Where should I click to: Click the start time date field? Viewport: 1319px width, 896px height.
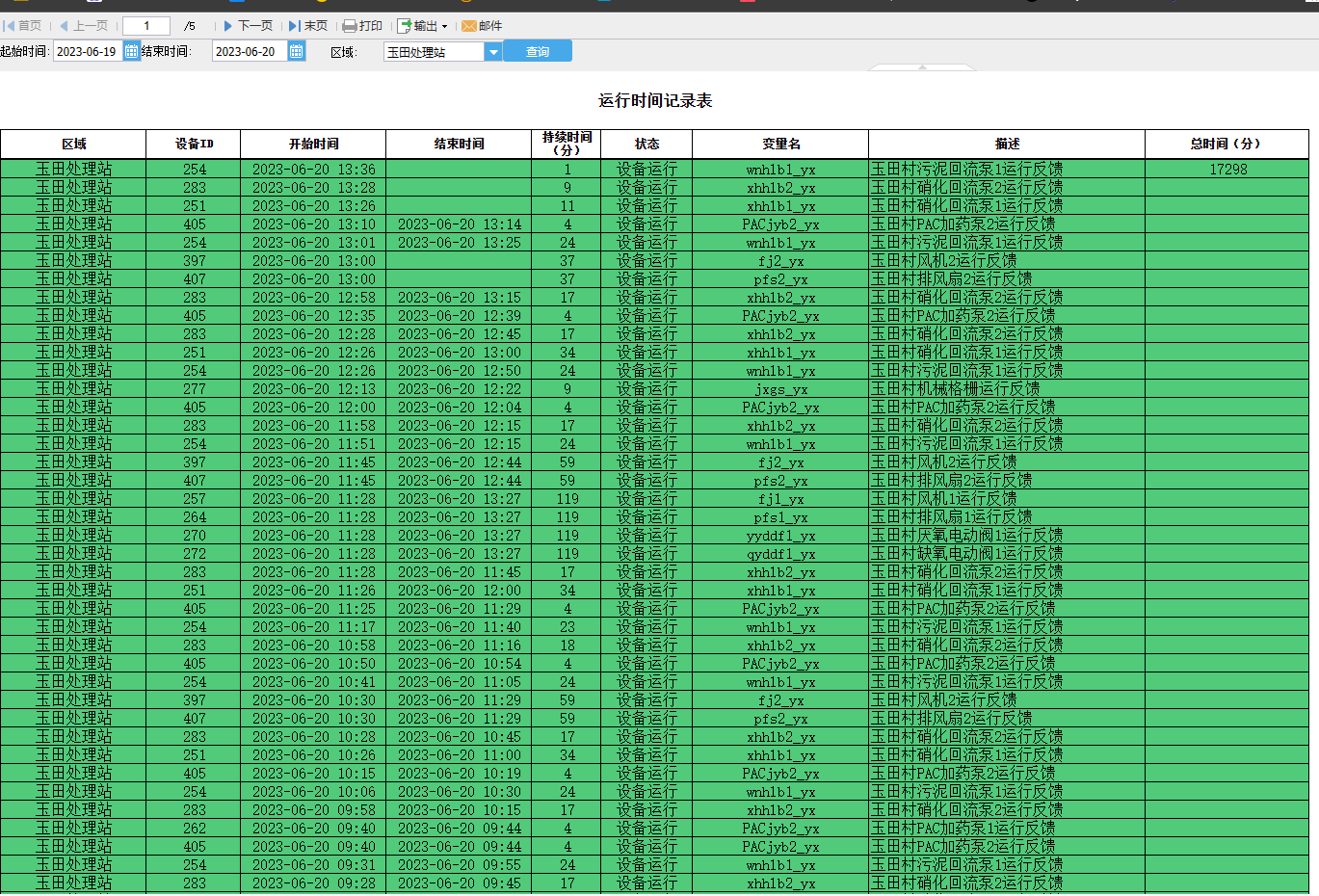tap(88, 51)
